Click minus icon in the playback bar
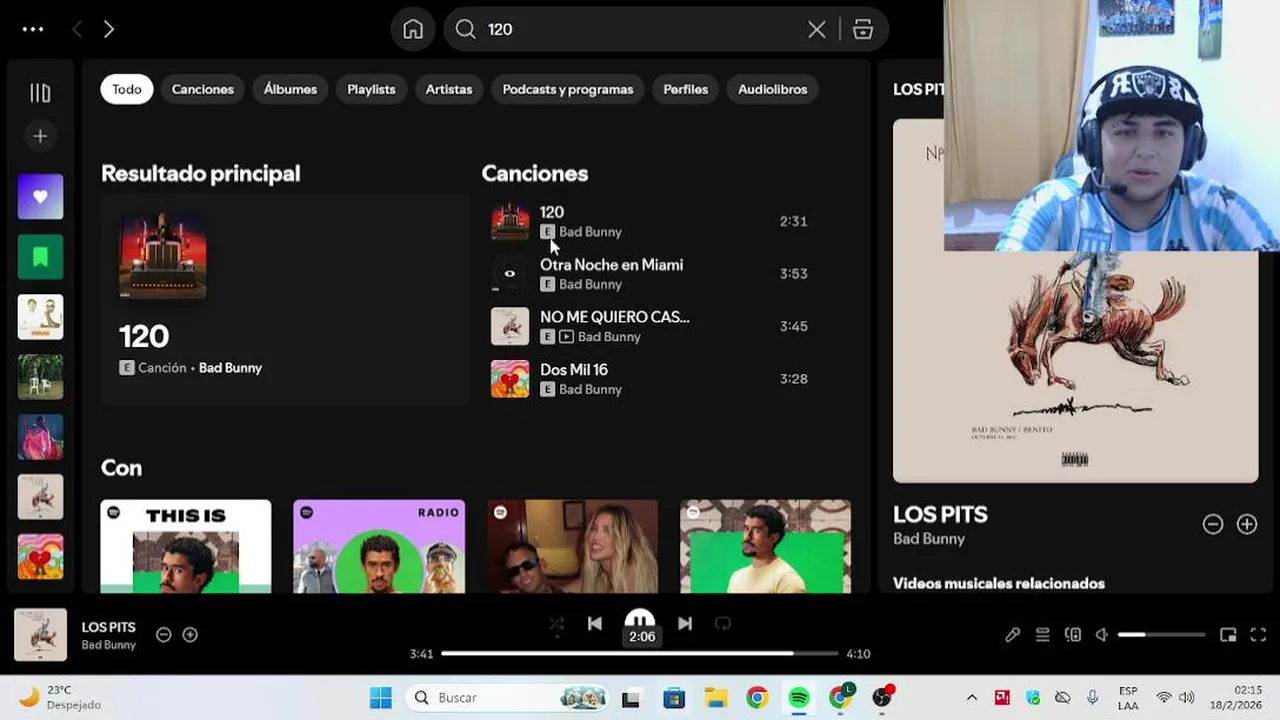 click(164, 635)
